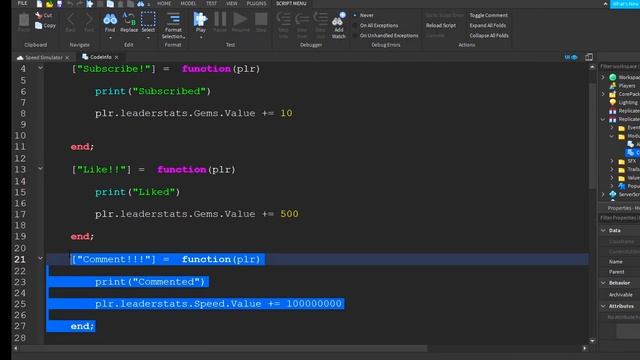
Task: Switch to the HOME ribbon tab
Action: click(164, 3)
